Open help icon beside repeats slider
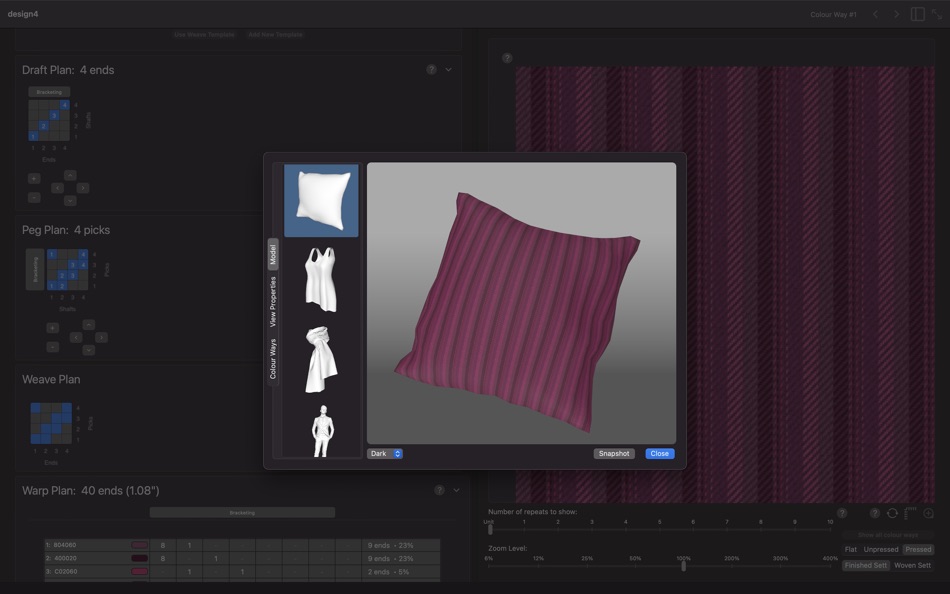 point(842,513)
